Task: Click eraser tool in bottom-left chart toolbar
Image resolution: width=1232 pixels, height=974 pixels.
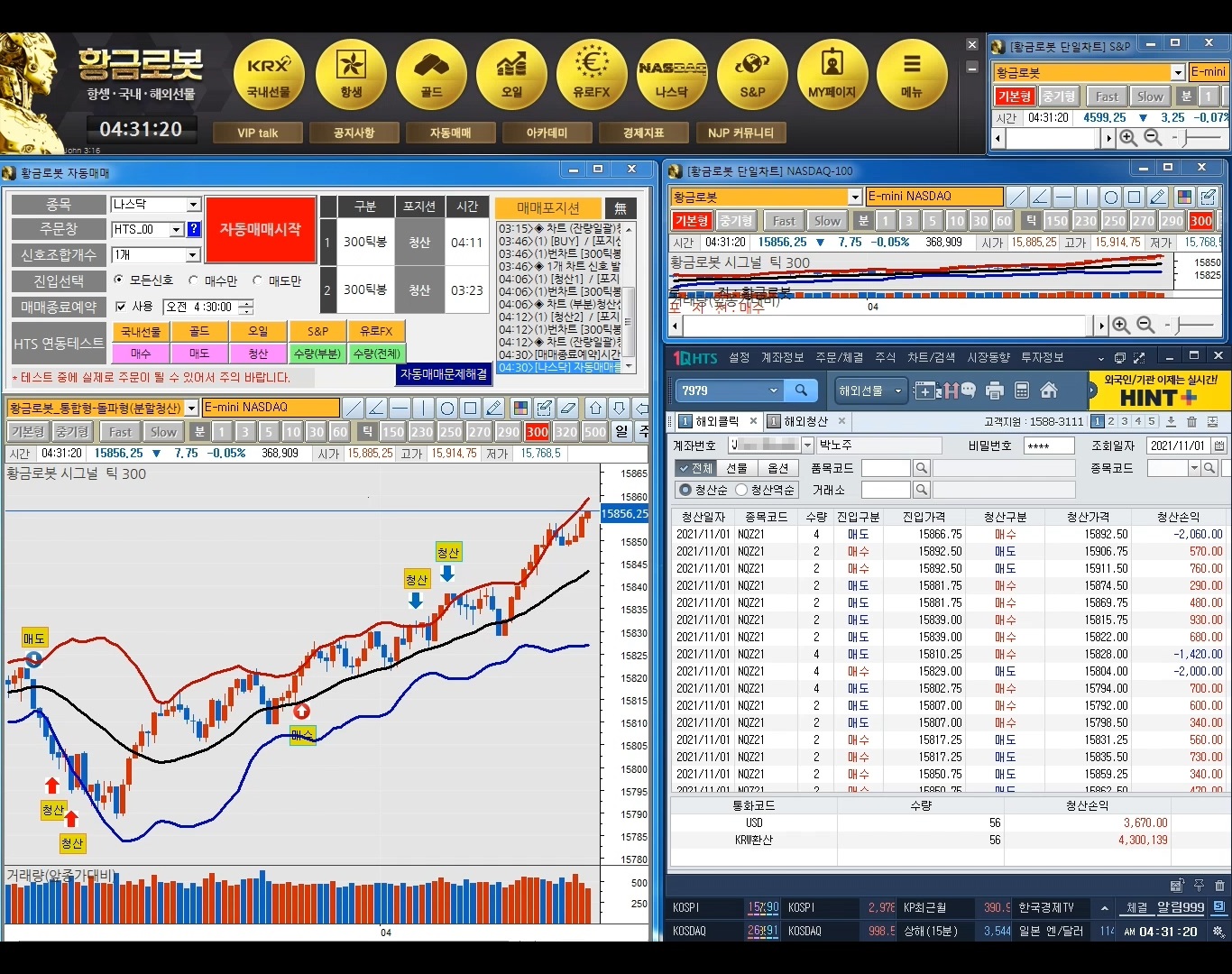Action: (567, 409)
